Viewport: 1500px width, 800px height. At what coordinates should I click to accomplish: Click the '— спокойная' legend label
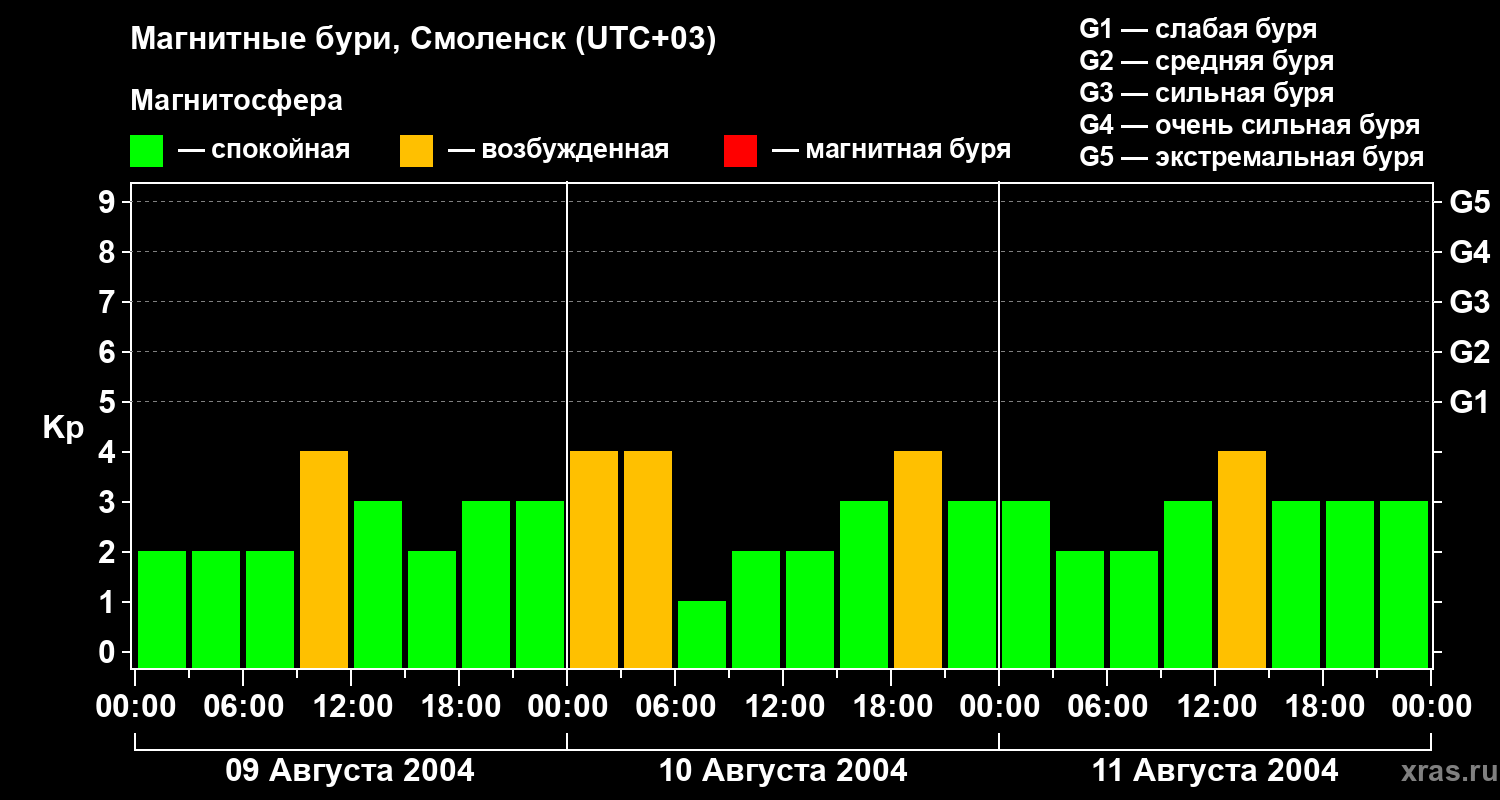coord(264,150)
